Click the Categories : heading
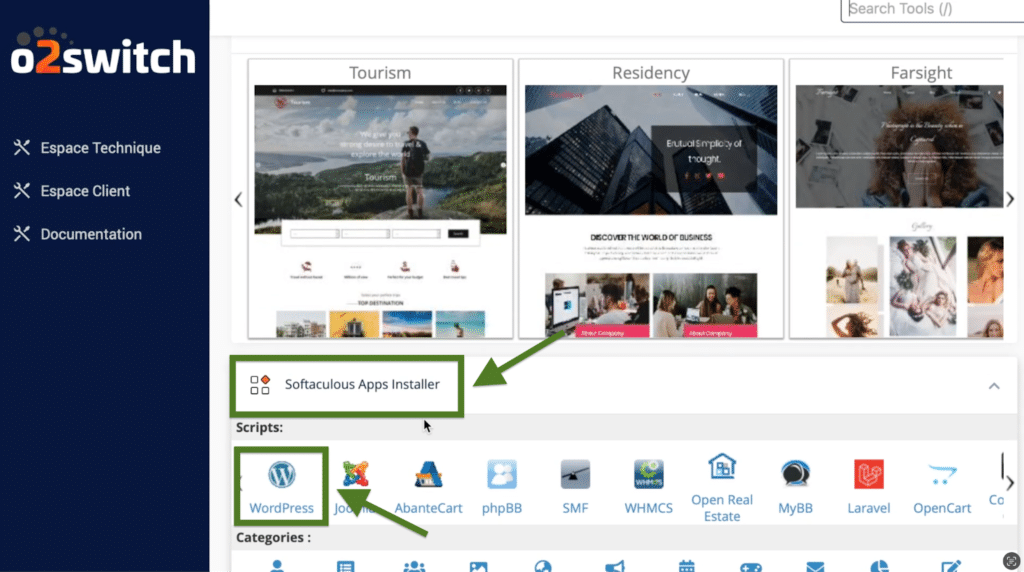Screen dimensions: 1024x572 pos(274,537)
